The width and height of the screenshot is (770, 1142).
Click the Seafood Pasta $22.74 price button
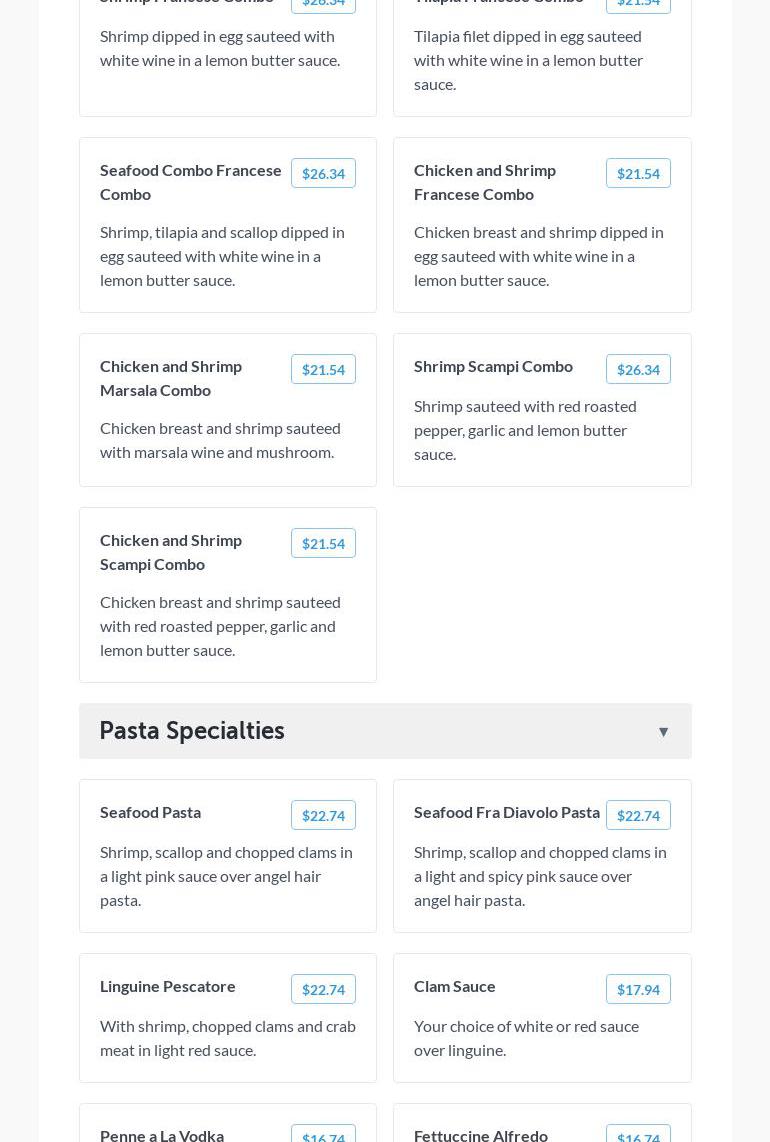323,816
